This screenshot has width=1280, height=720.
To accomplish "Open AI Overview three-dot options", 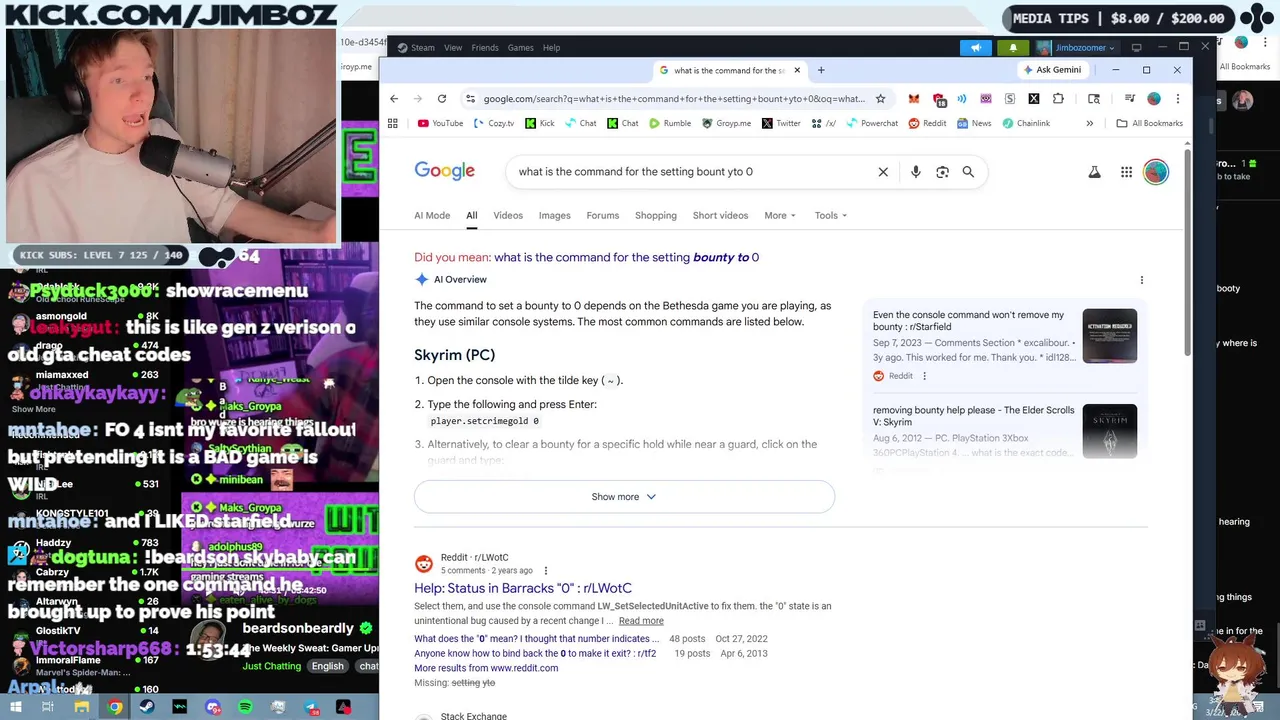I will click(1141, 280).
